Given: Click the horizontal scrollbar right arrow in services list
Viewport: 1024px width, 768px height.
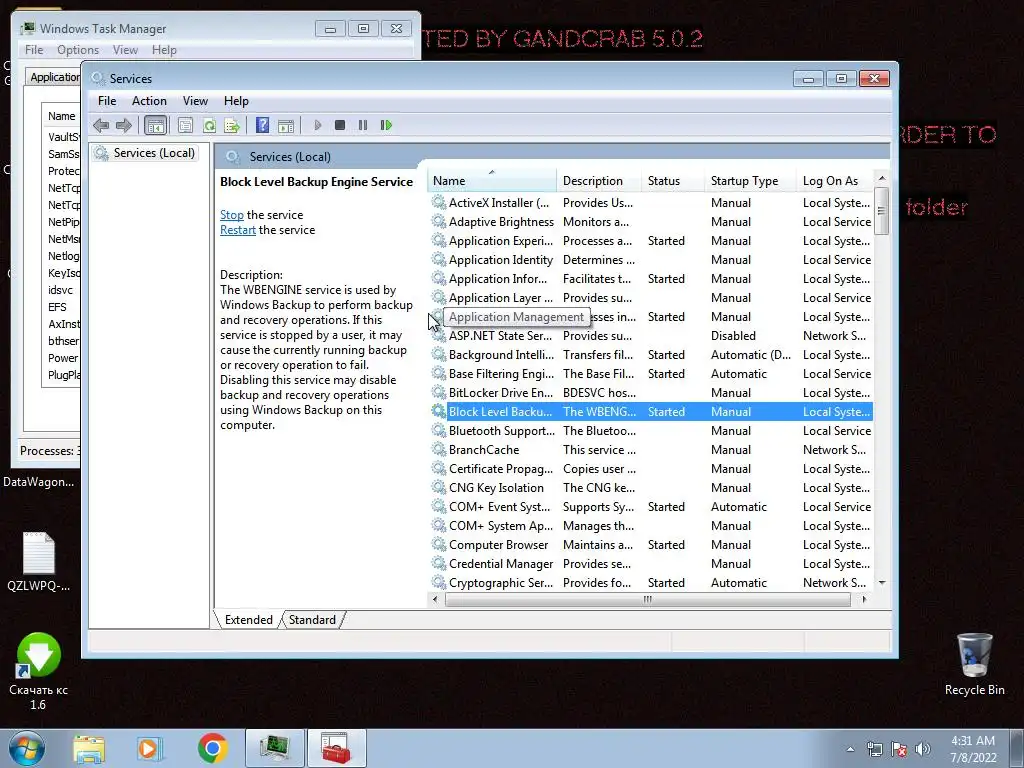Looking at the screenshot, I should pyautogui.click(x=864, y=599).
